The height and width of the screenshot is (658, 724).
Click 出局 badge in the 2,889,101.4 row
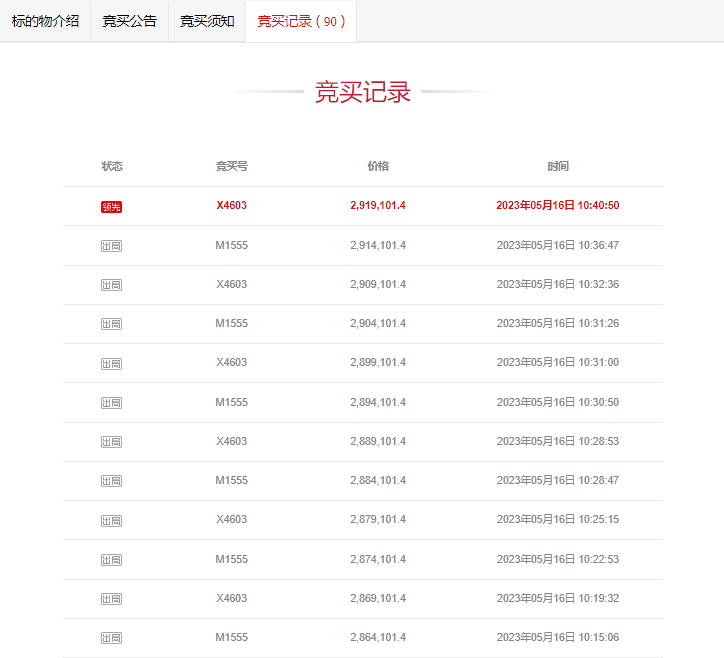tap(111, 442)
